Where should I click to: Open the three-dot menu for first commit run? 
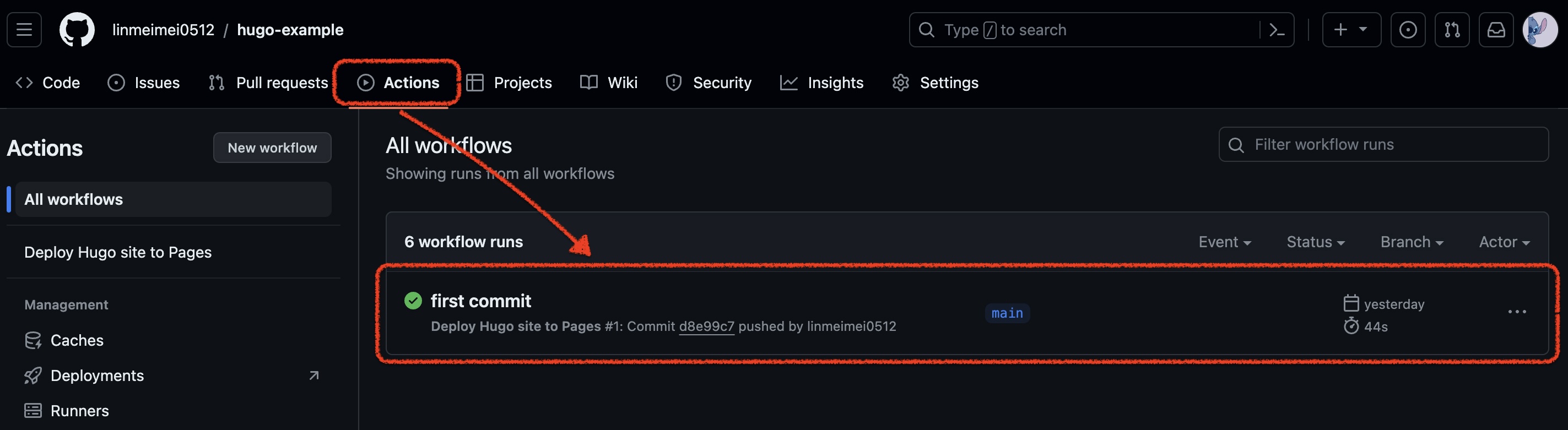click(x=1516, y=312)
